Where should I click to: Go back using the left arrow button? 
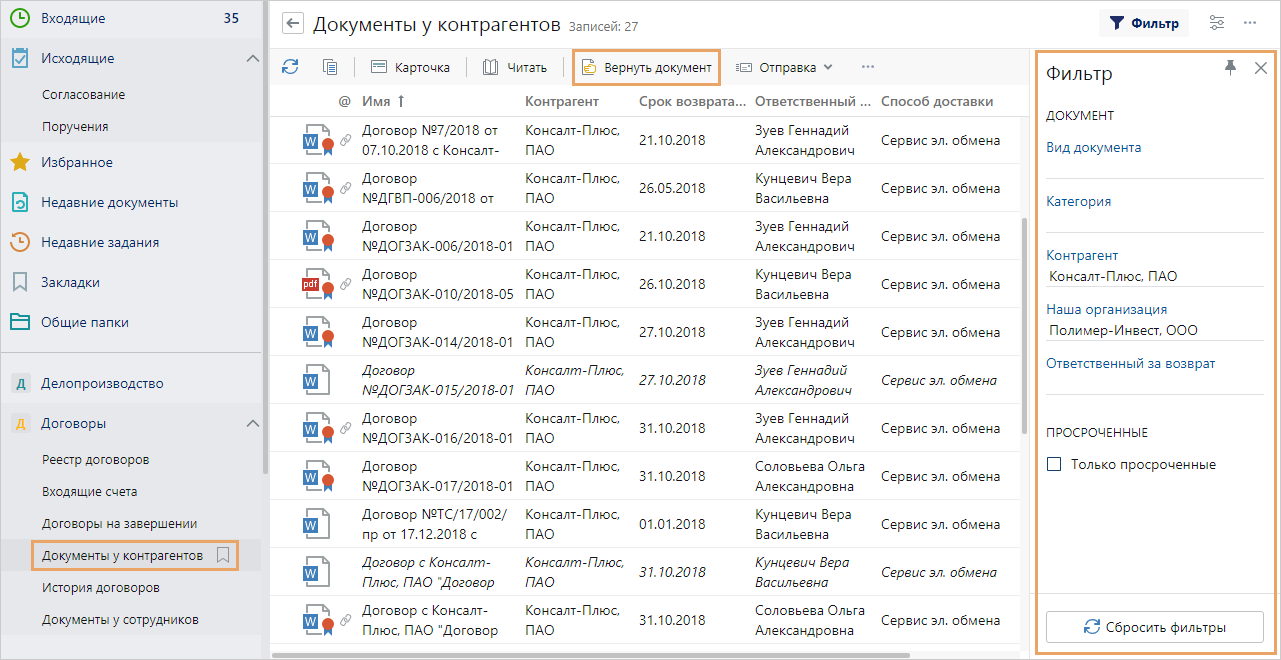tap(292, 24)
